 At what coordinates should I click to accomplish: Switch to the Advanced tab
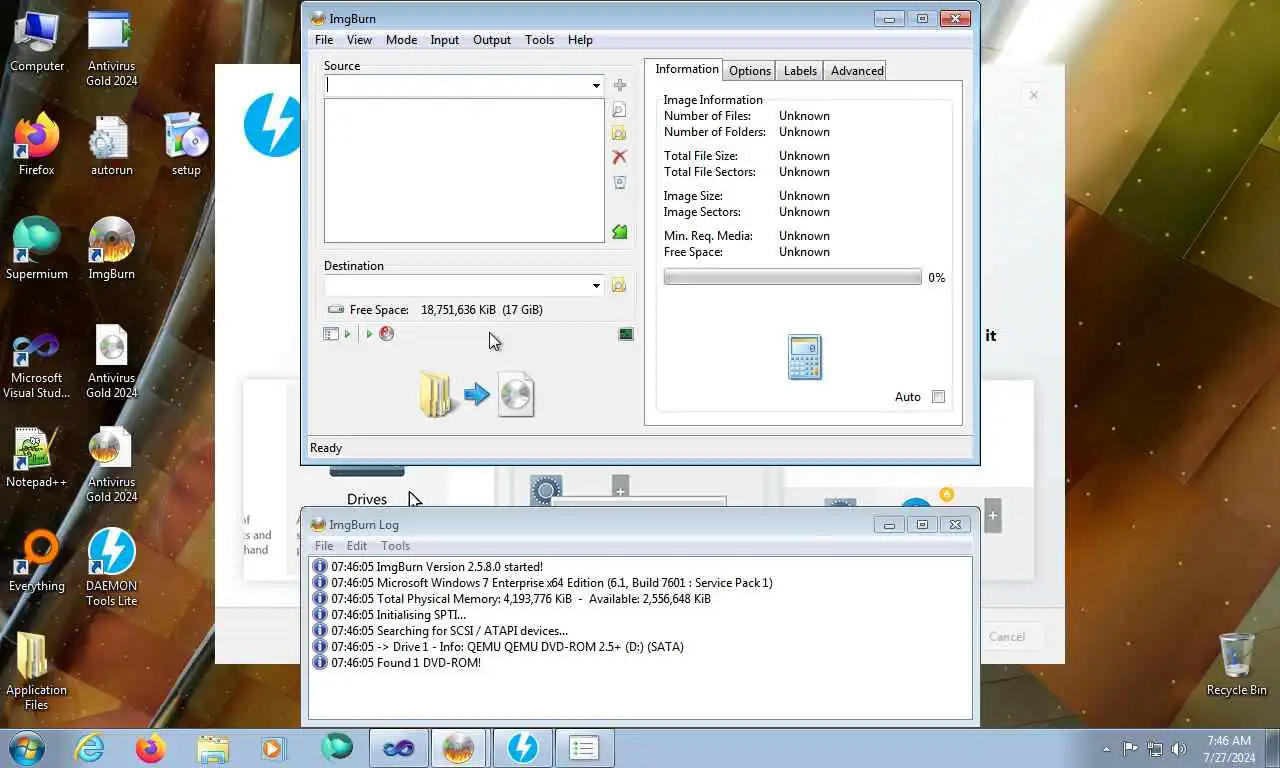(x=857, y=71)
